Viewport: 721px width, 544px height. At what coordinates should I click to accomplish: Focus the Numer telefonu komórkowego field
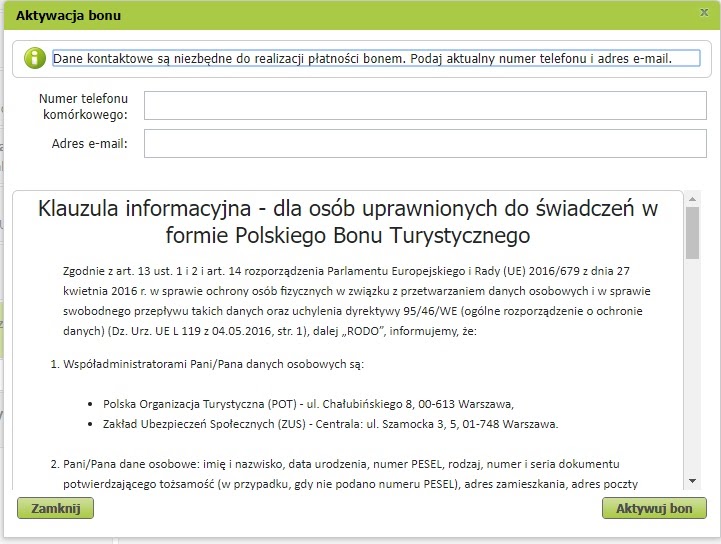(x=425, y=105)
